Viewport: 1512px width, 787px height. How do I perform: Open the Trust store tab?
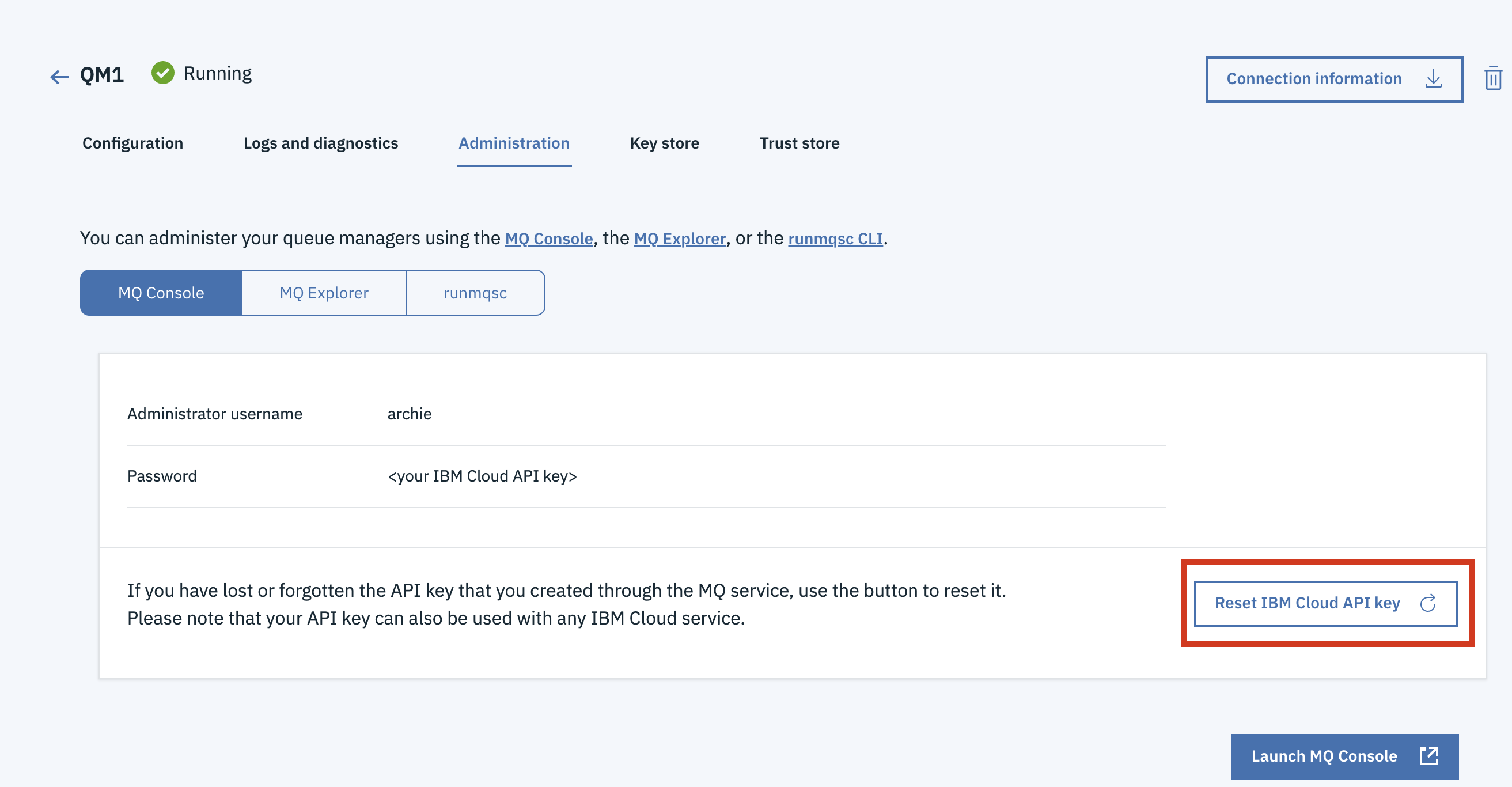(x=799, y=143)
